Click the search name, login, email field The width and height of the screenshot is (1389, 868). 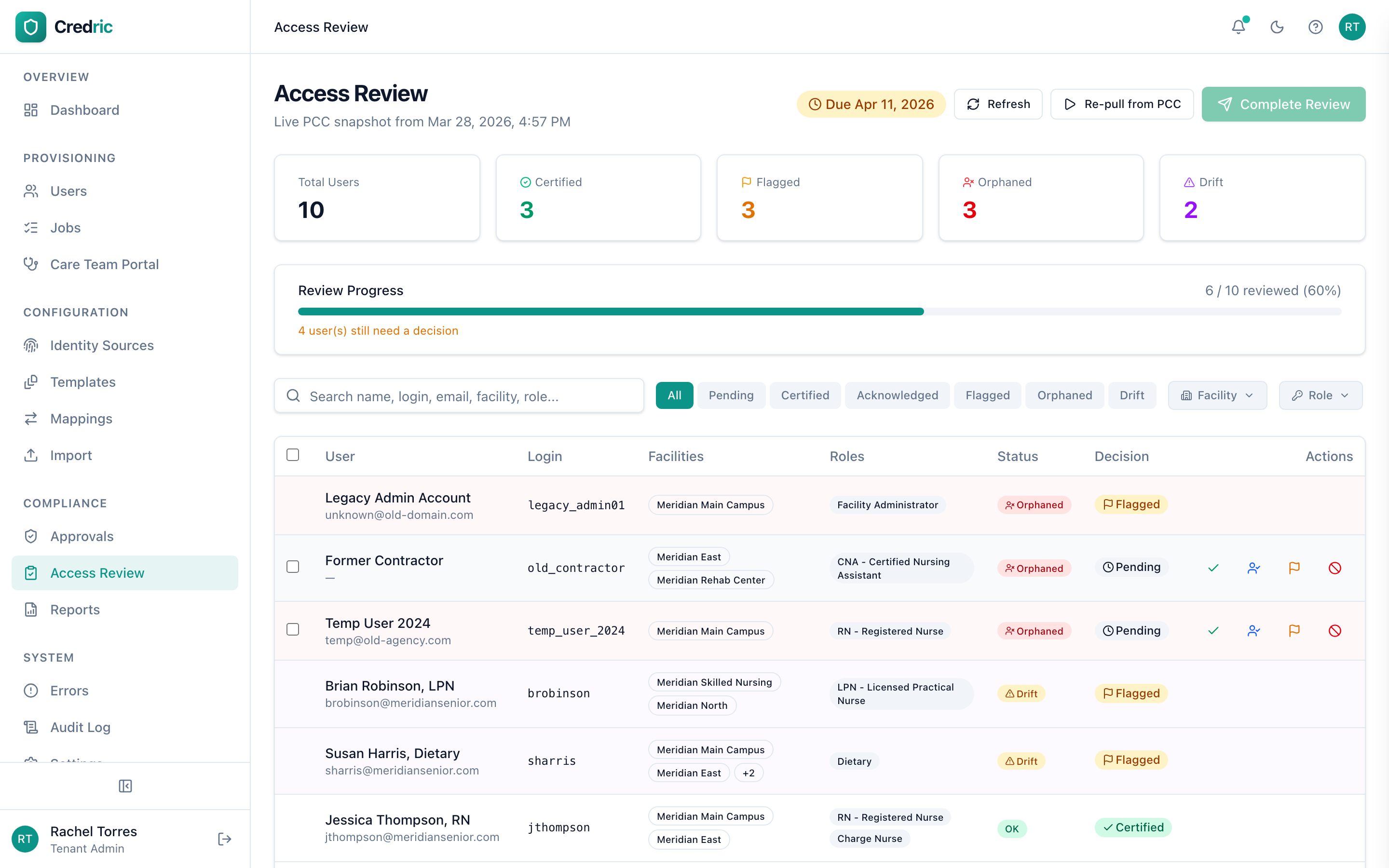tap(458, 395)
